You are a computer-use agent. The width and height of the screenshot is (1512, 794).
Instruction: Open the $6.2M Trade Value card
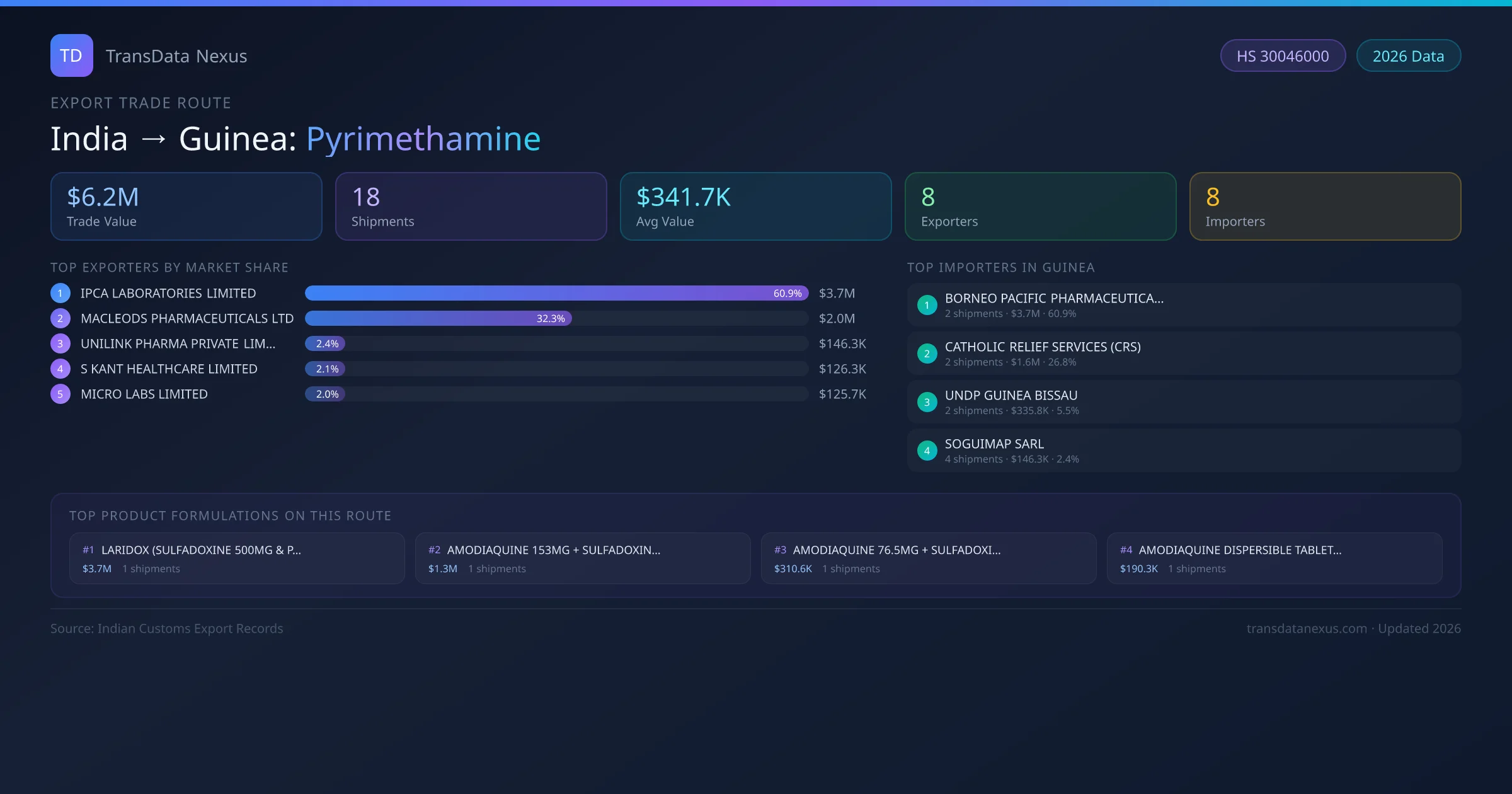186,206
